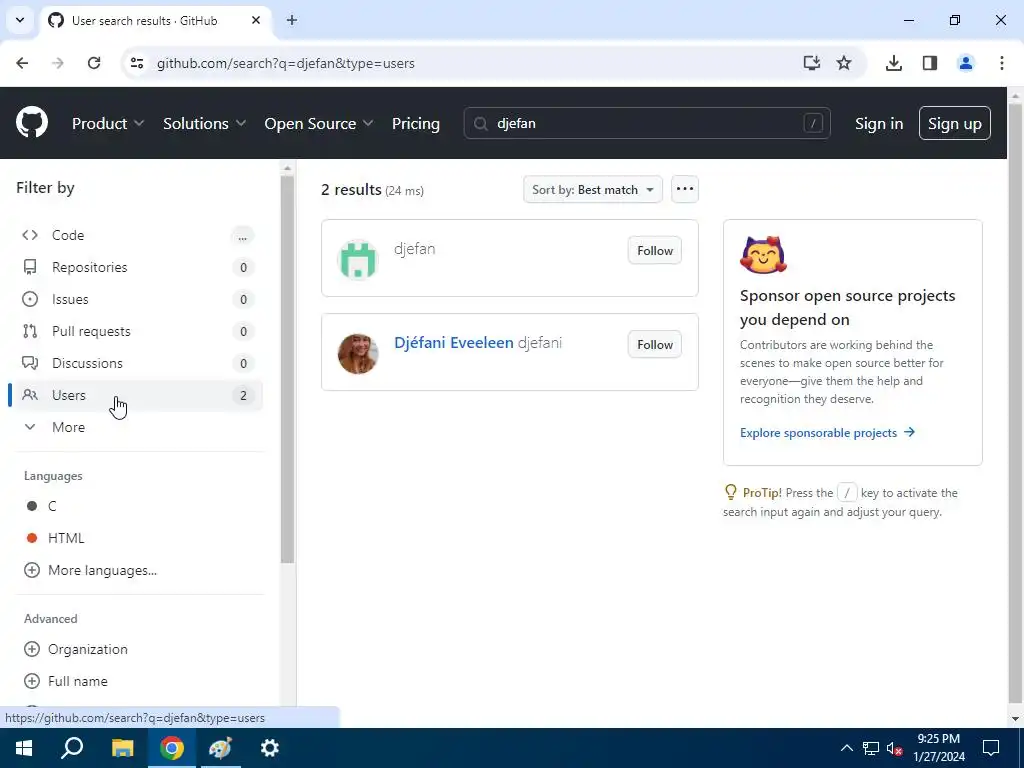Click the Sign up button

955,123
